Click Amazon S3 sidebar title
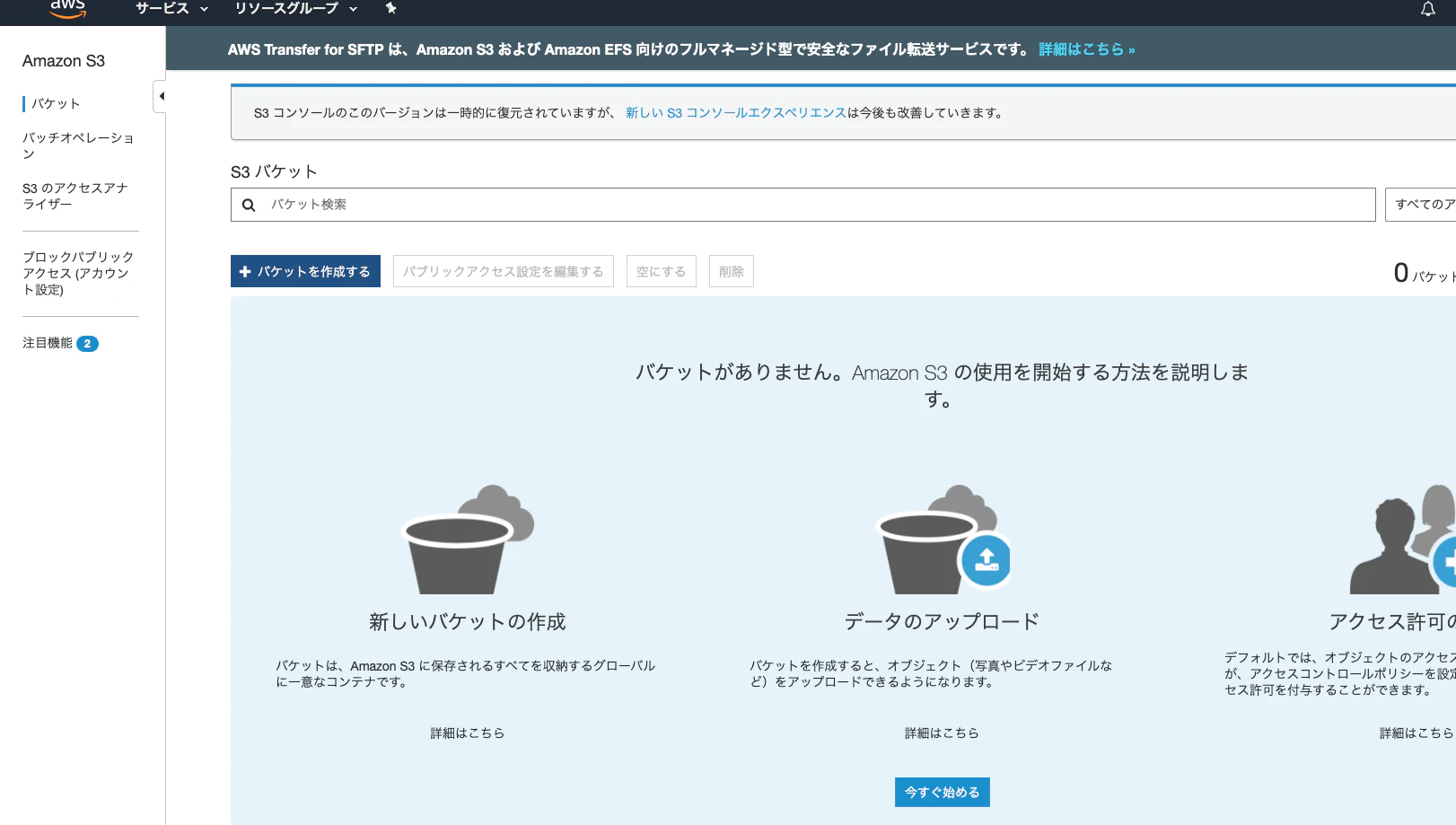Screen dimensions: 1456x825 [x=64, y=61]
